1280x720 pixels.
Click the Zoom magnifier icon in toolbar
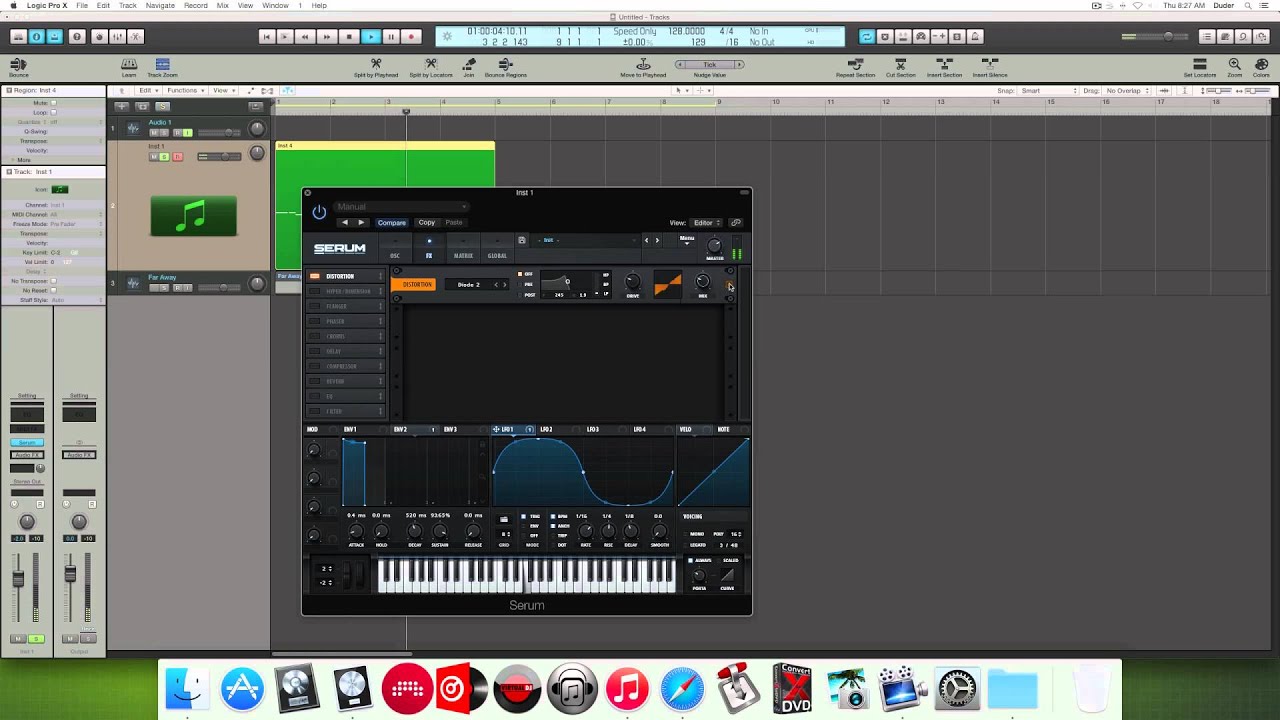coord(1234,64)
